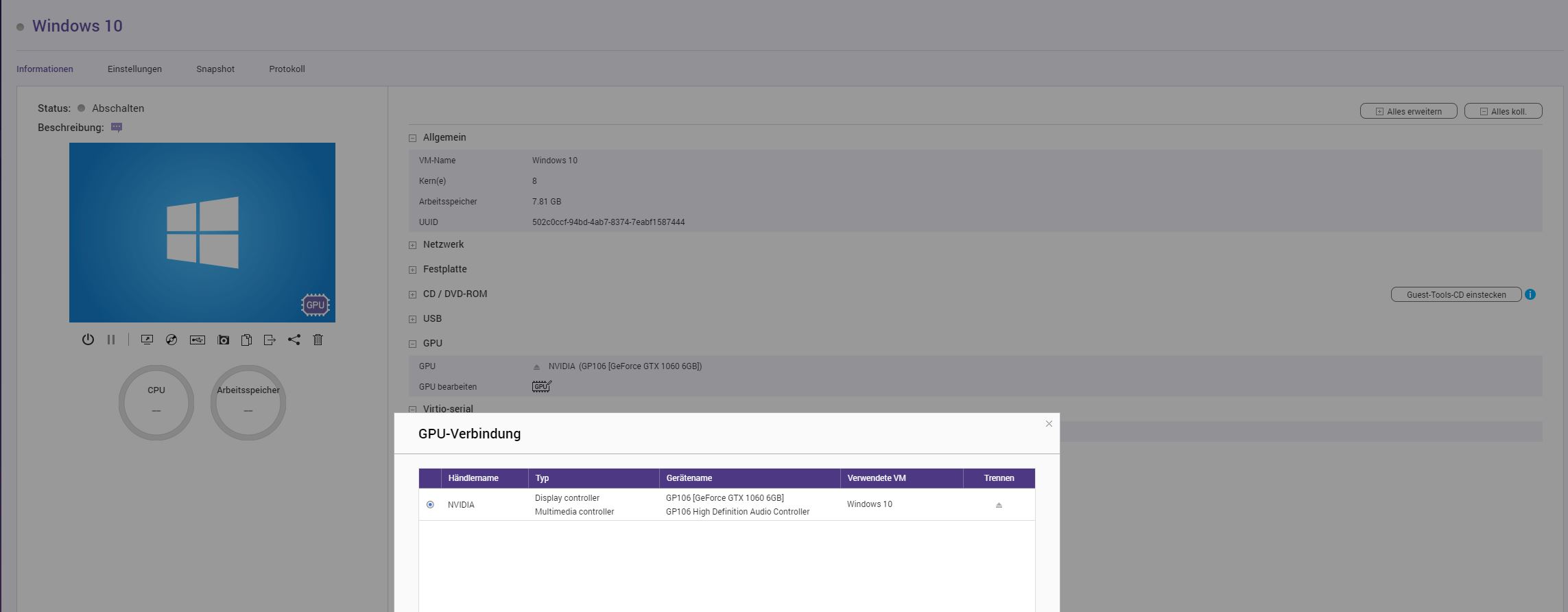1568x612 pixels.
Task: Open the VM console via monitor icon
Action: 147,340
